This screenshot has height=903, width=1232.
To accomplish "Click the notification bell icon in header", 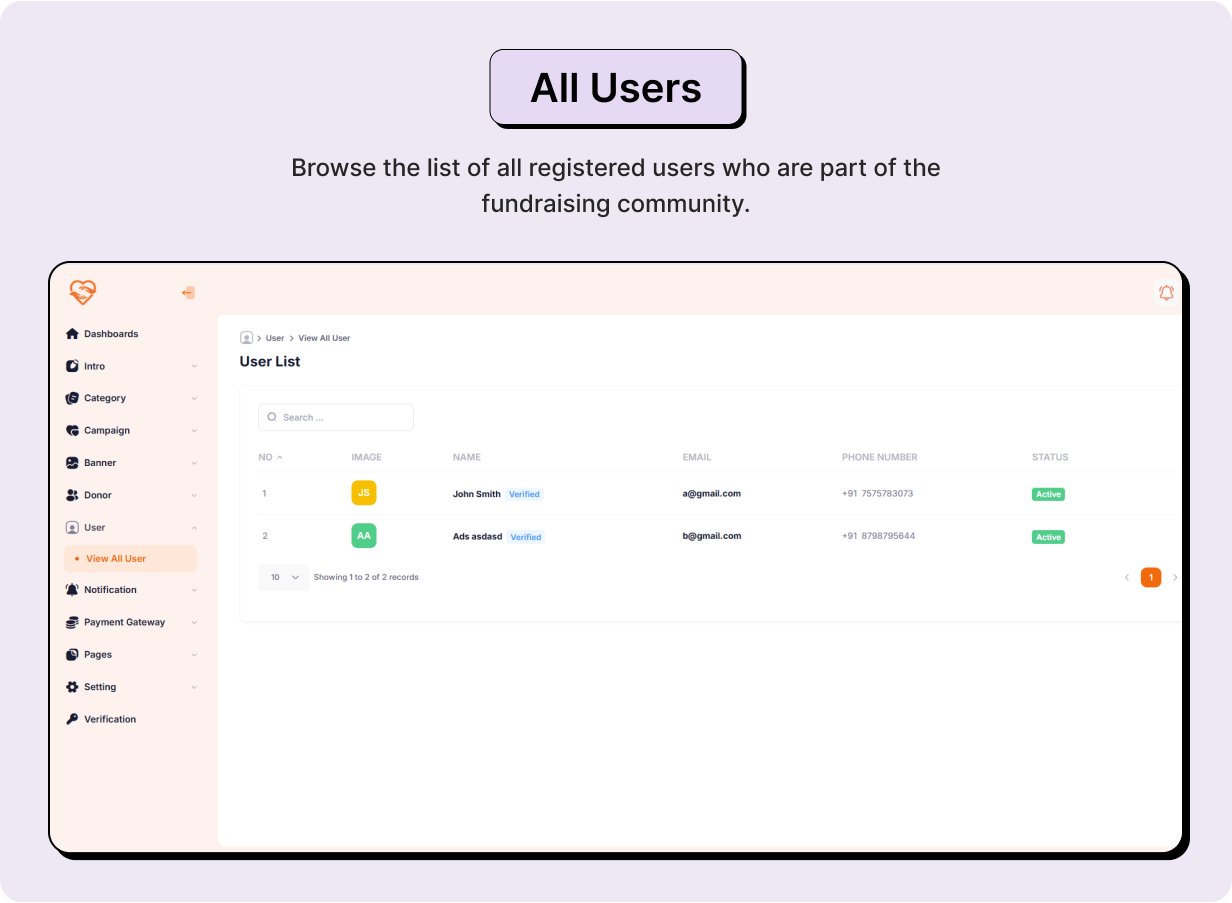I will 1166,292.
